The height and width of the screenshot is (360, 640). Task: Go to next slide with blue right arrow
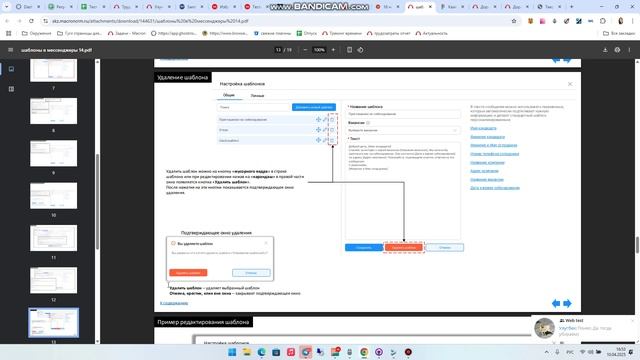pyautogui.click(x=567, y=303)
